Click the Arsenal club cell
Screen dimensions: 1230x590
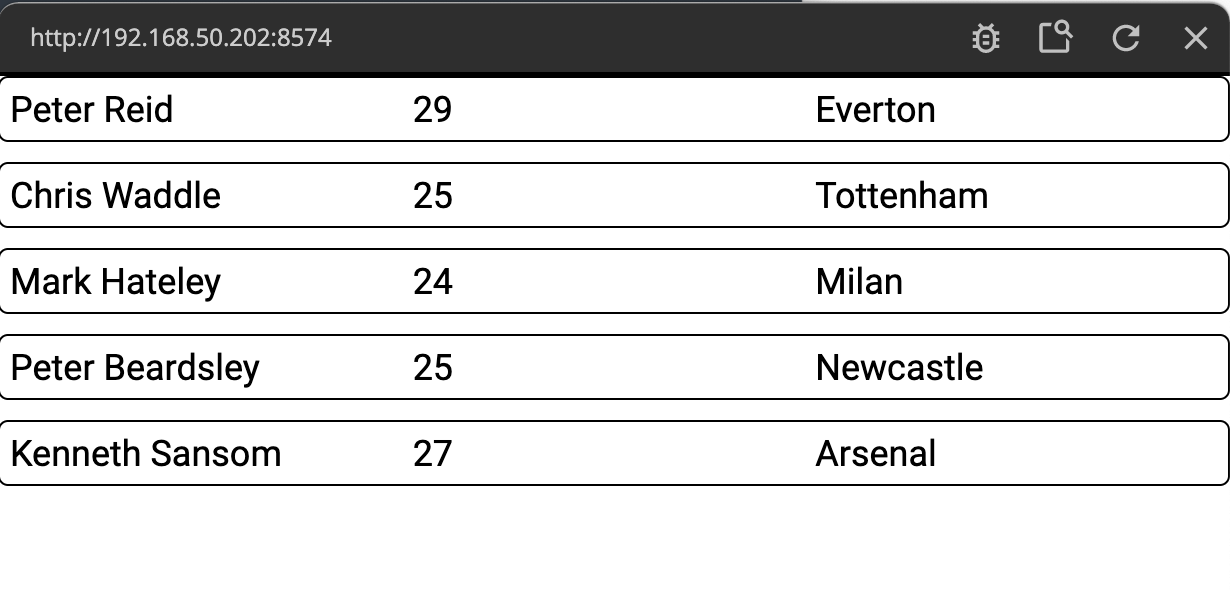click(x=875, y=453)
